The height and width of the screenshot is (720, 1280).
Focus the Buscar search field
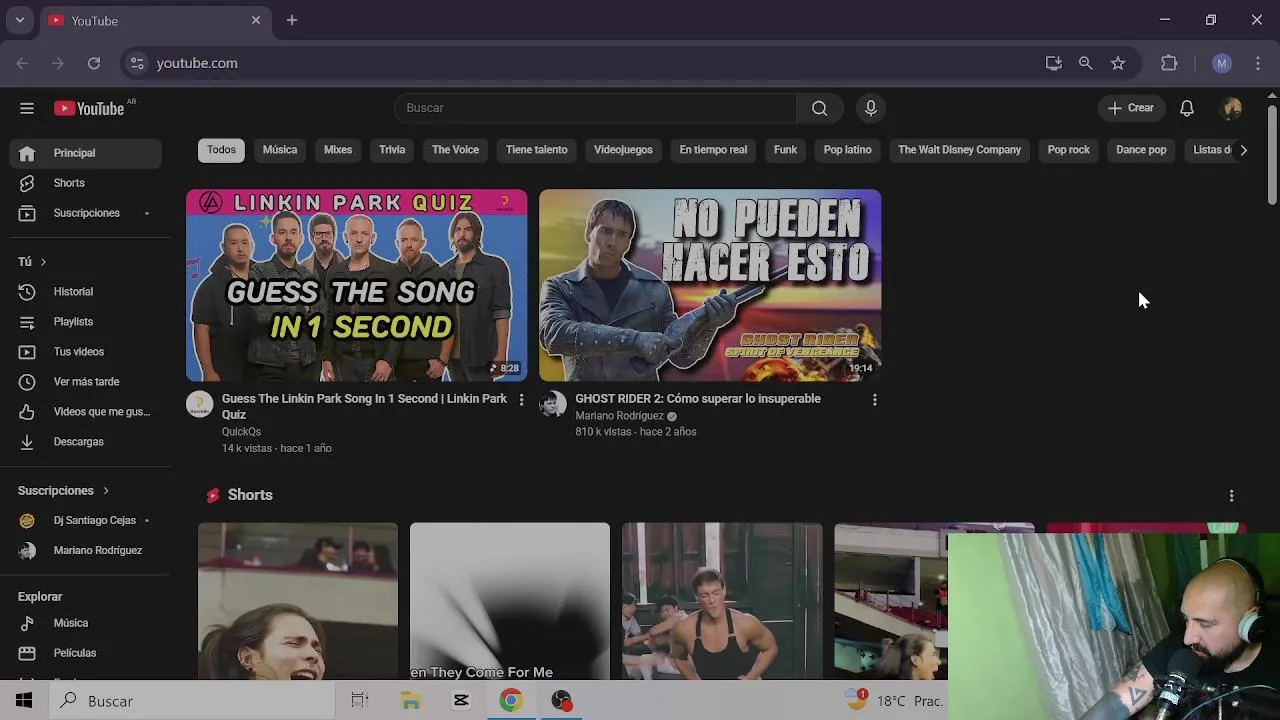596,108
